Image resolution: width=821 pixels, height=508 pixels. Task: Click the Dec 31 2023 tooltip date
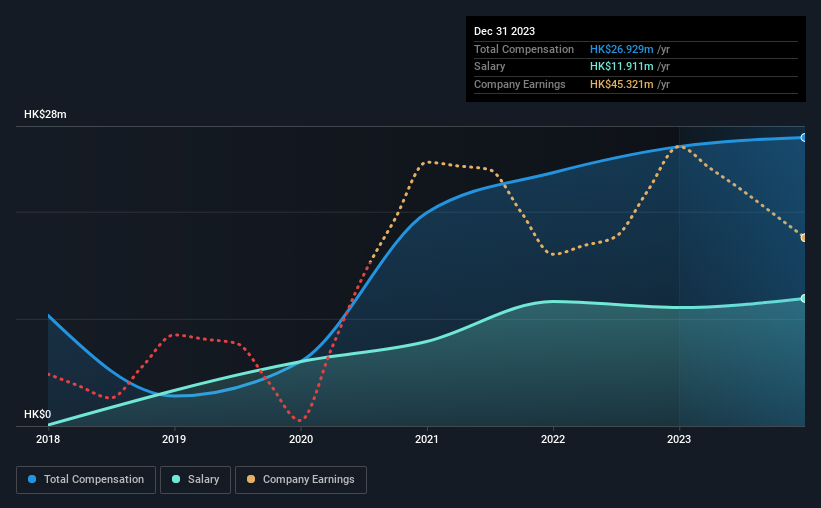click(504, 31)
